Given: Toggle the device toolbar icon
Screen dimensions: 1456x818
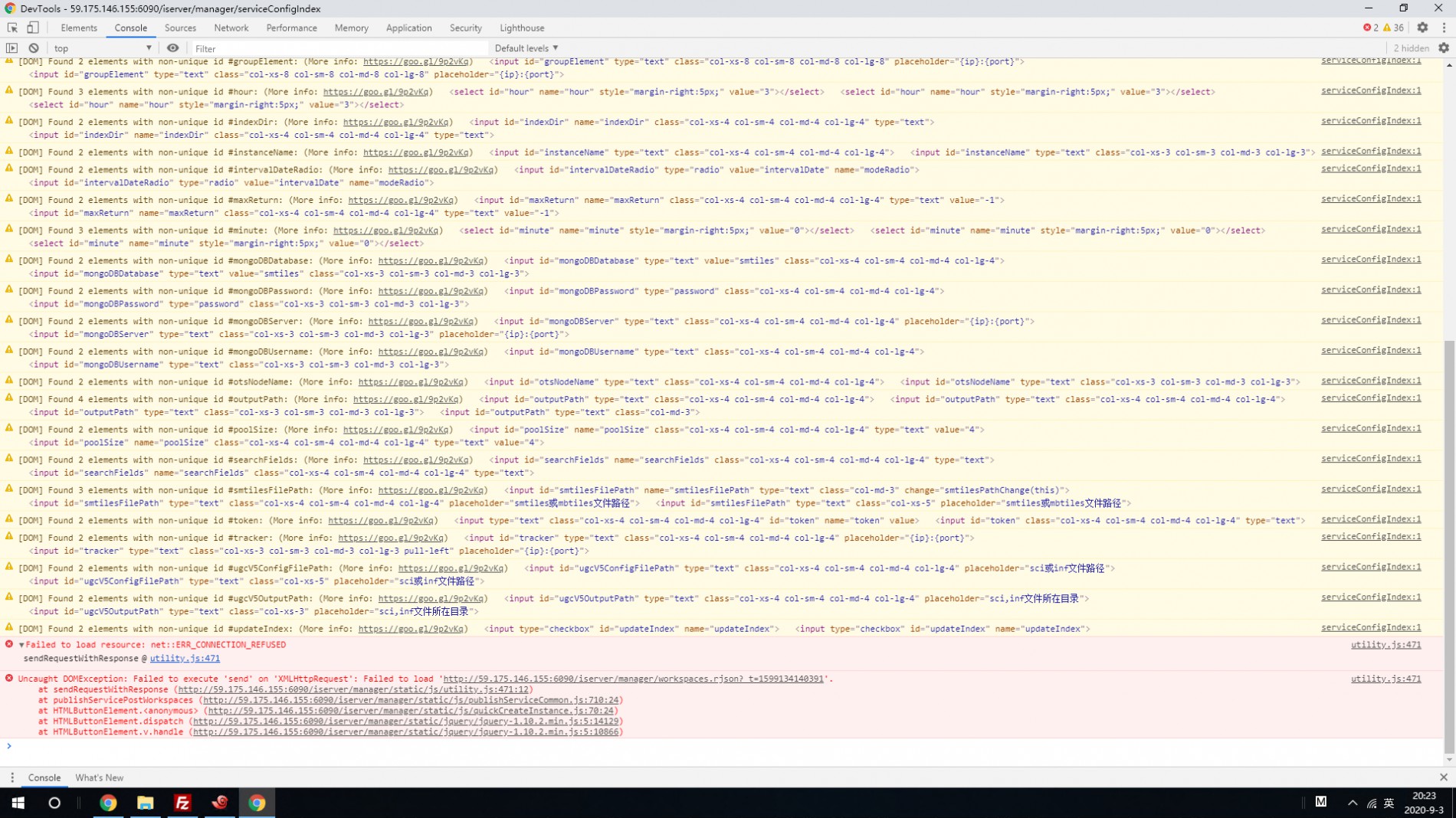Looking at the screenshot, I should coord(33,28).
